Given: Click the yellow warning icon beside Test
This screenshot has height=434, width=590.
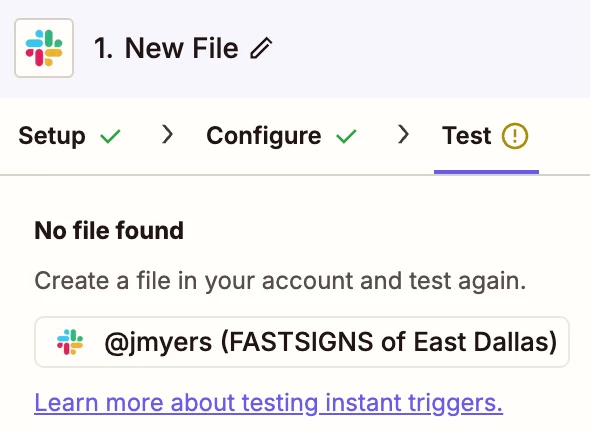Looking at the screenshot, I should coord(515,136).
